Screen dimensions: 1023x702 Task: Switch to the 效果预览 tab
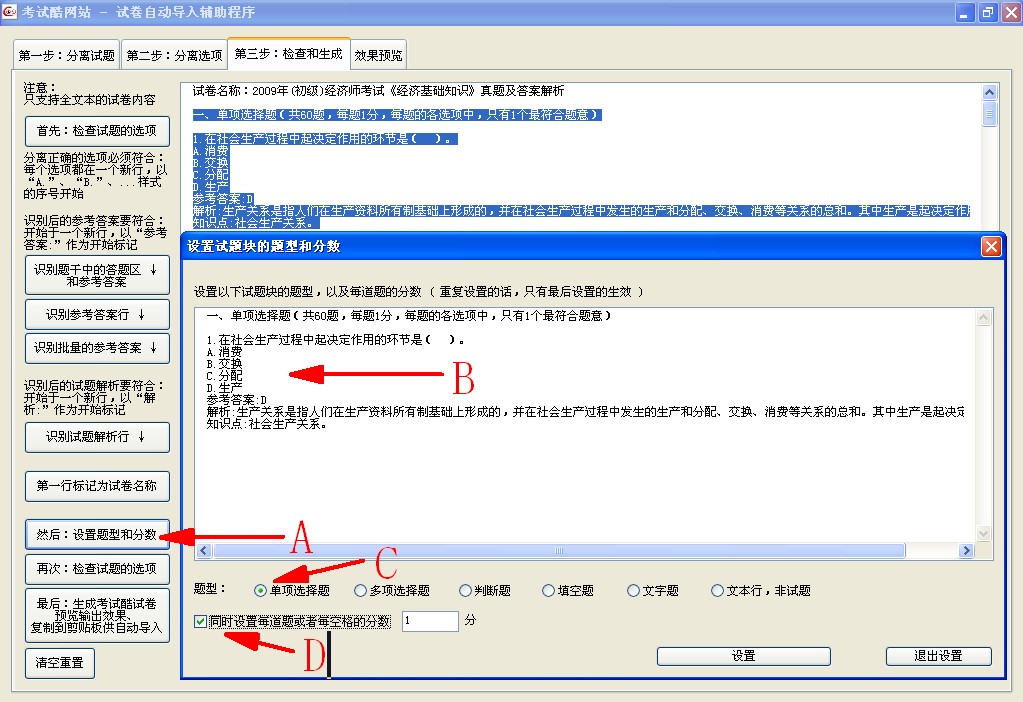coord(378,55)
